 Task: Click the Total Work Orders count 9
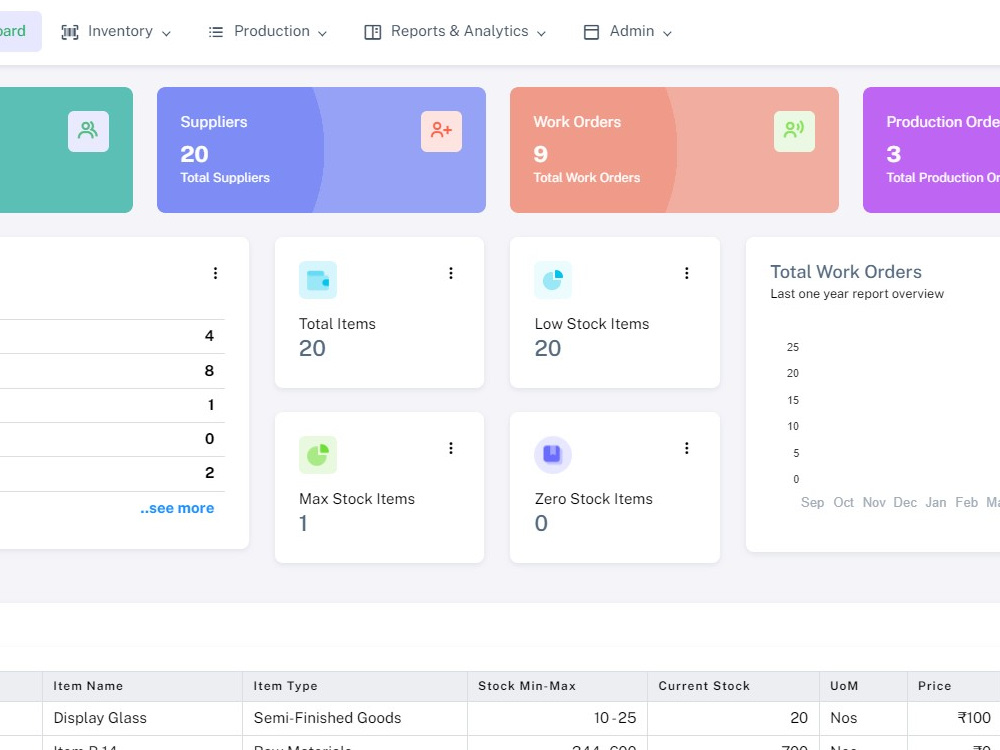click(540, 154)
